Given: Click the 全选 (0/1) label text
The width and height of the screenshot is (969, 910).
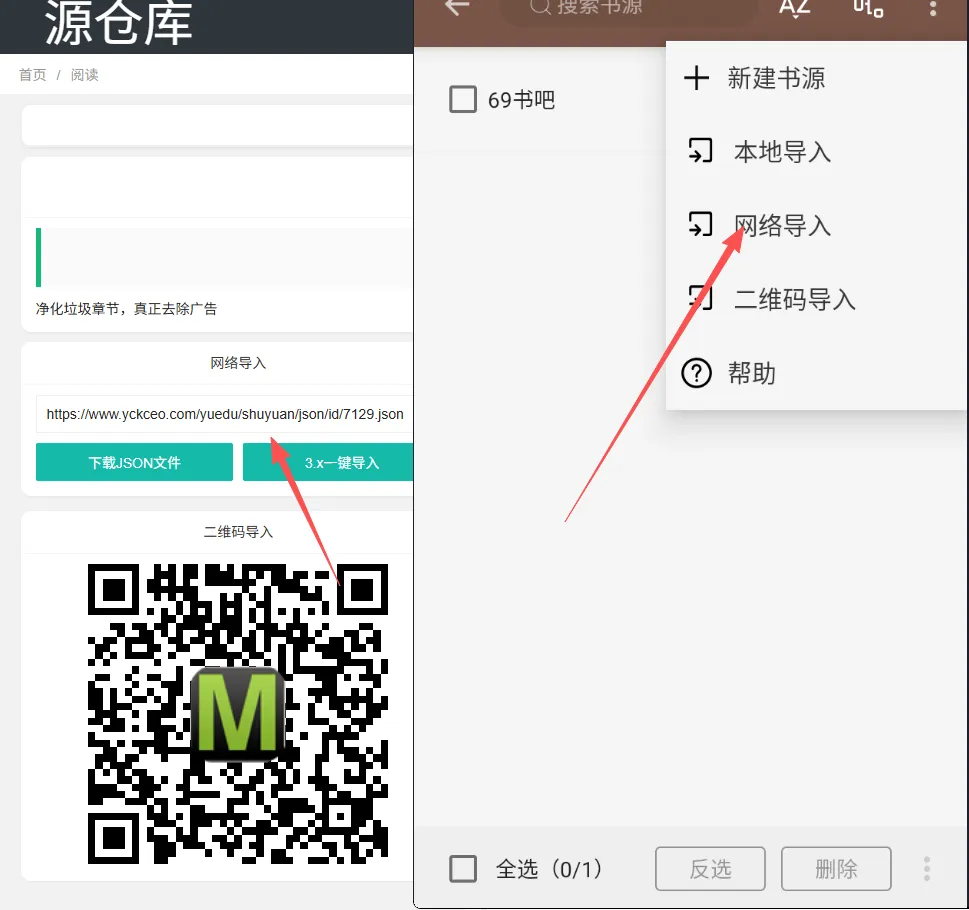Looking at the screenshot, I should click(x=548, y=869).
